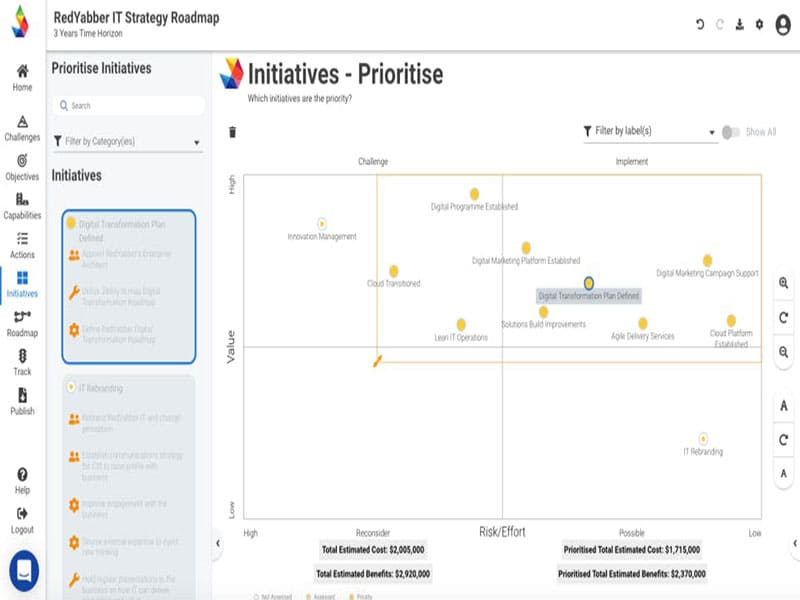800x600 pixels.
Task: Click the trash delete icon
Action: [x=233, y=132]
